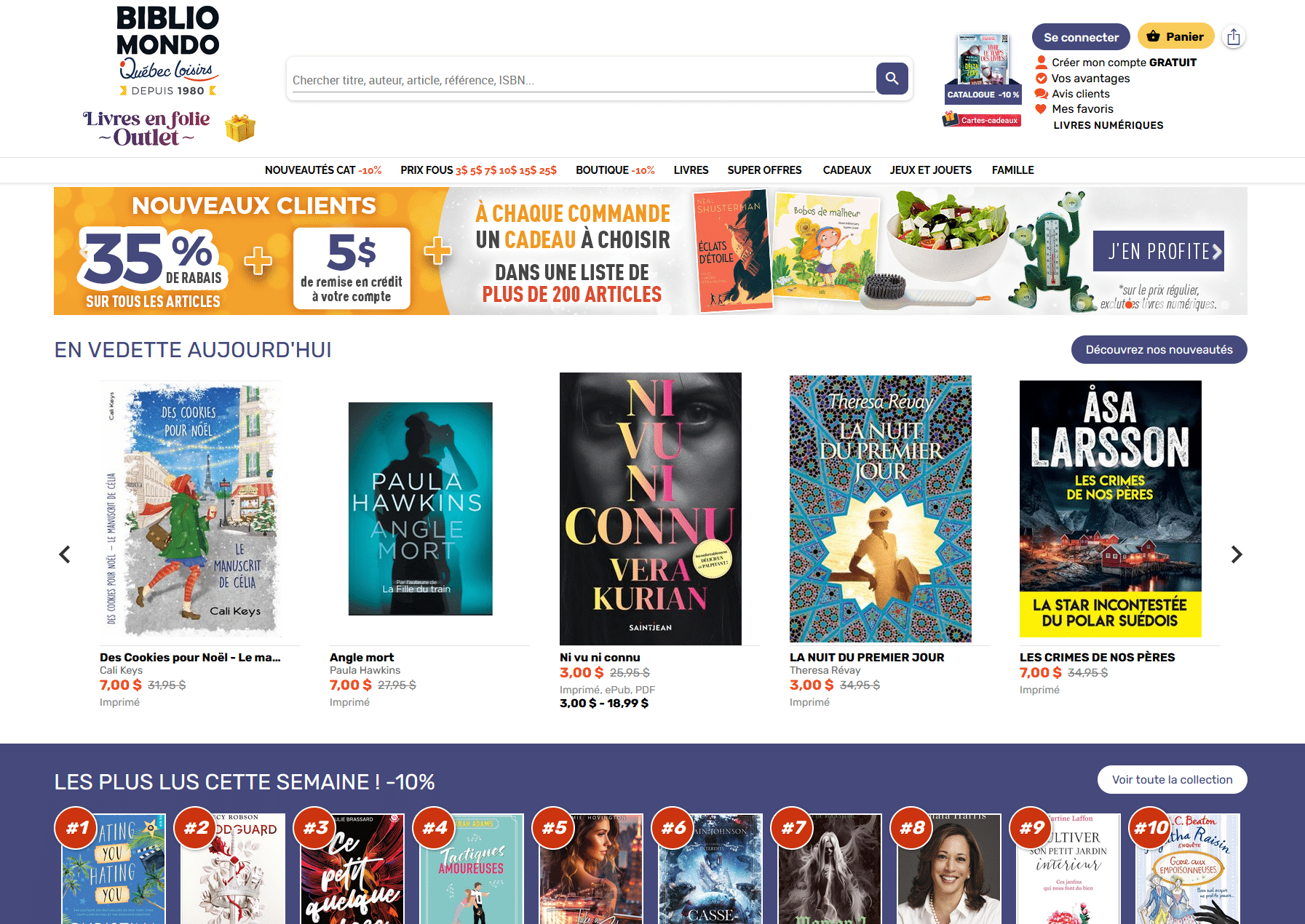Open the JEUX ET JOUETS menu
1305x924 pixels.
[930, 170]
